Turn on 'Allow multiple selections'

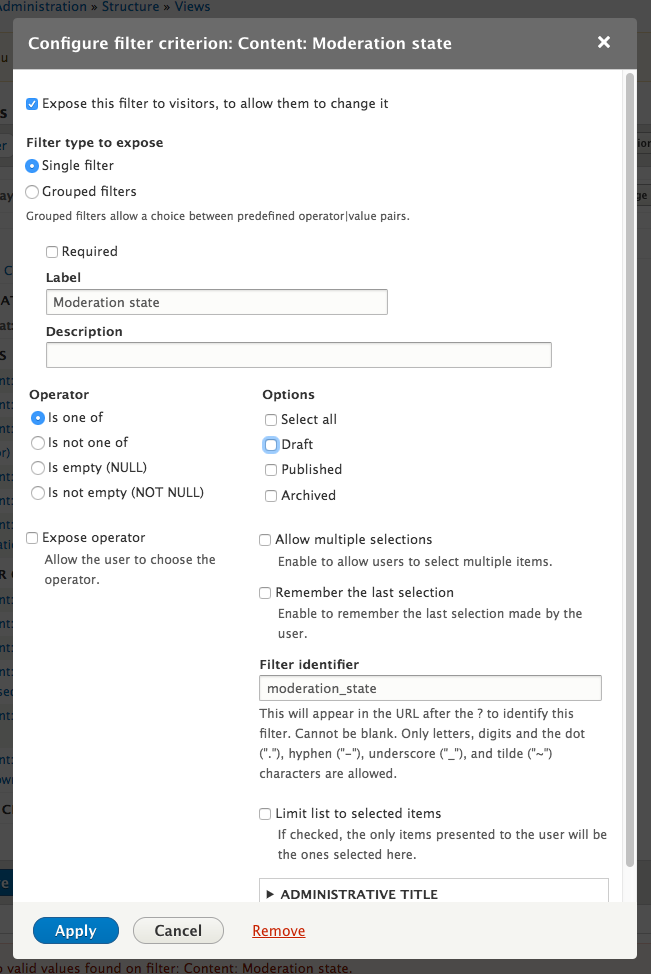point(265,539)
